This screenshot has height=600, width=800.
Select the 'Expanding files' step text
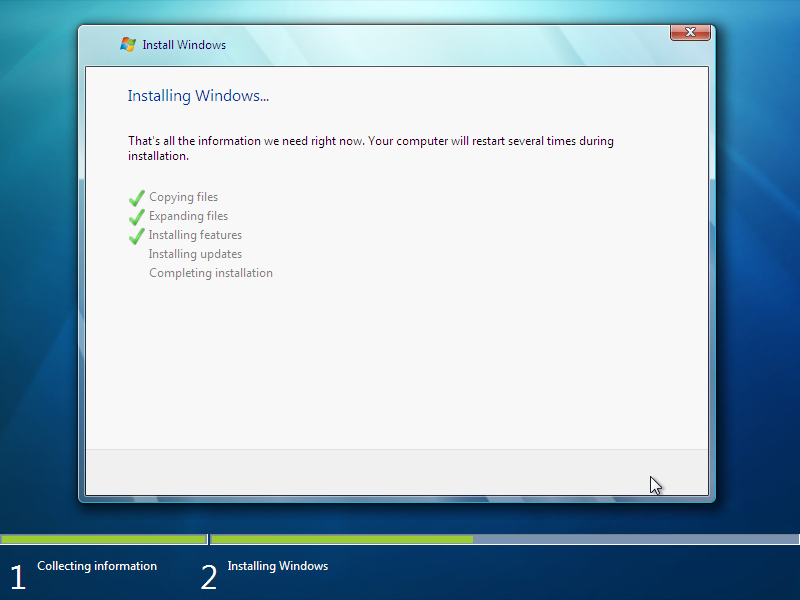188,216
